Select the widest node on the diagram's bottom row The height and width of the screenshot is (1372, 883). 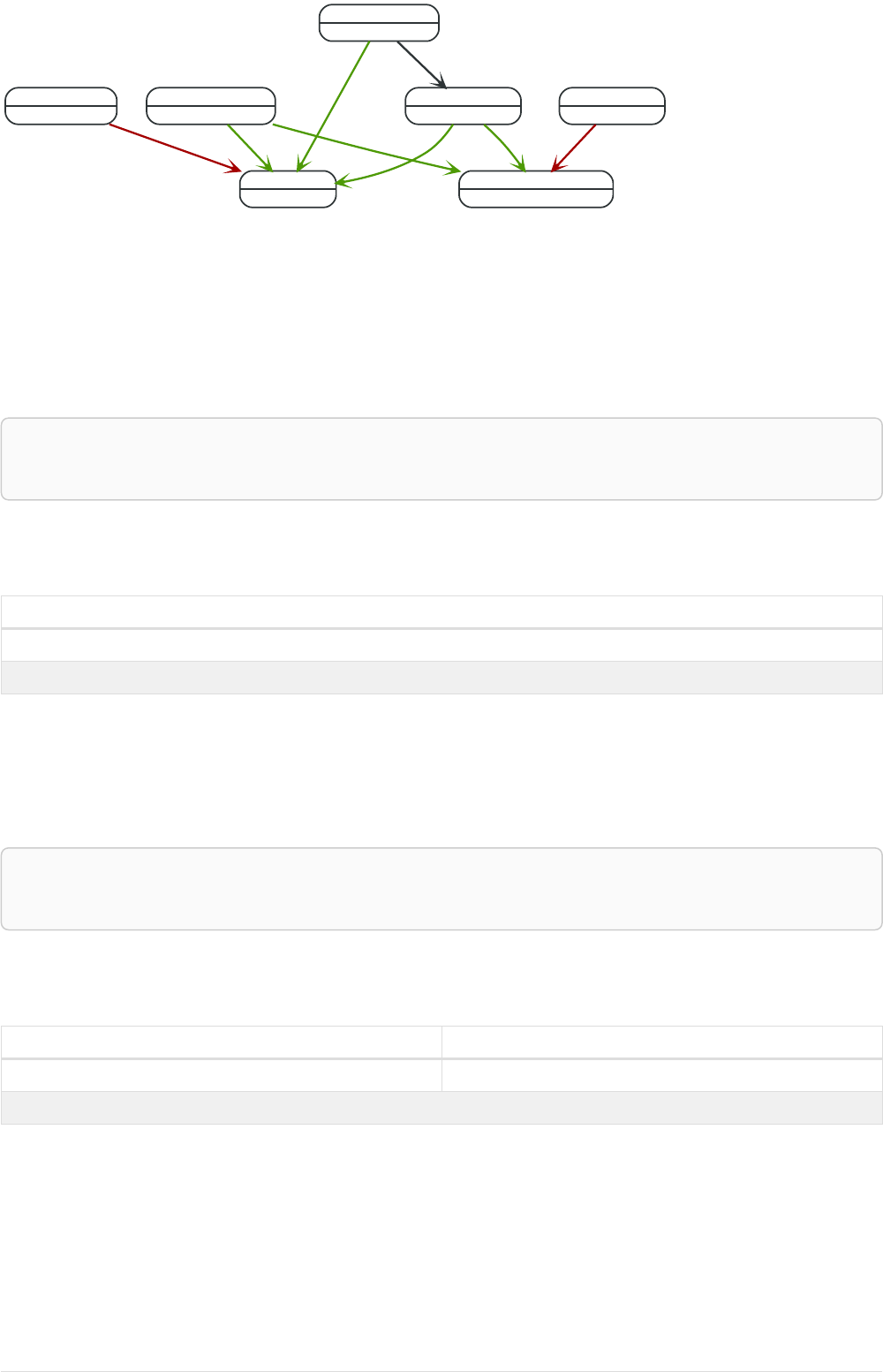point(536,188)
